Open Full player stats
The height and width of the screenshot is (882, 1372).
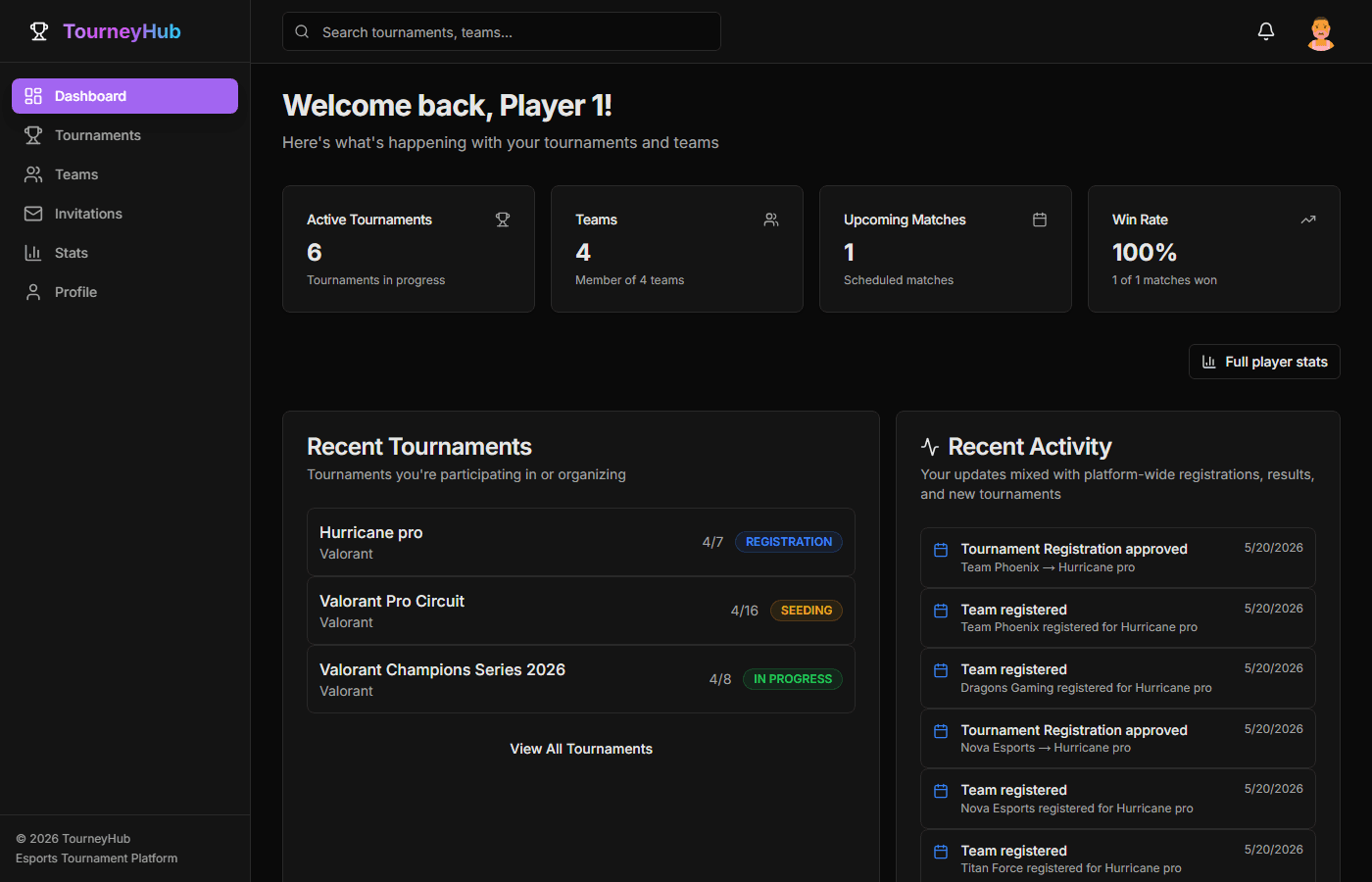coord(1264,362)
